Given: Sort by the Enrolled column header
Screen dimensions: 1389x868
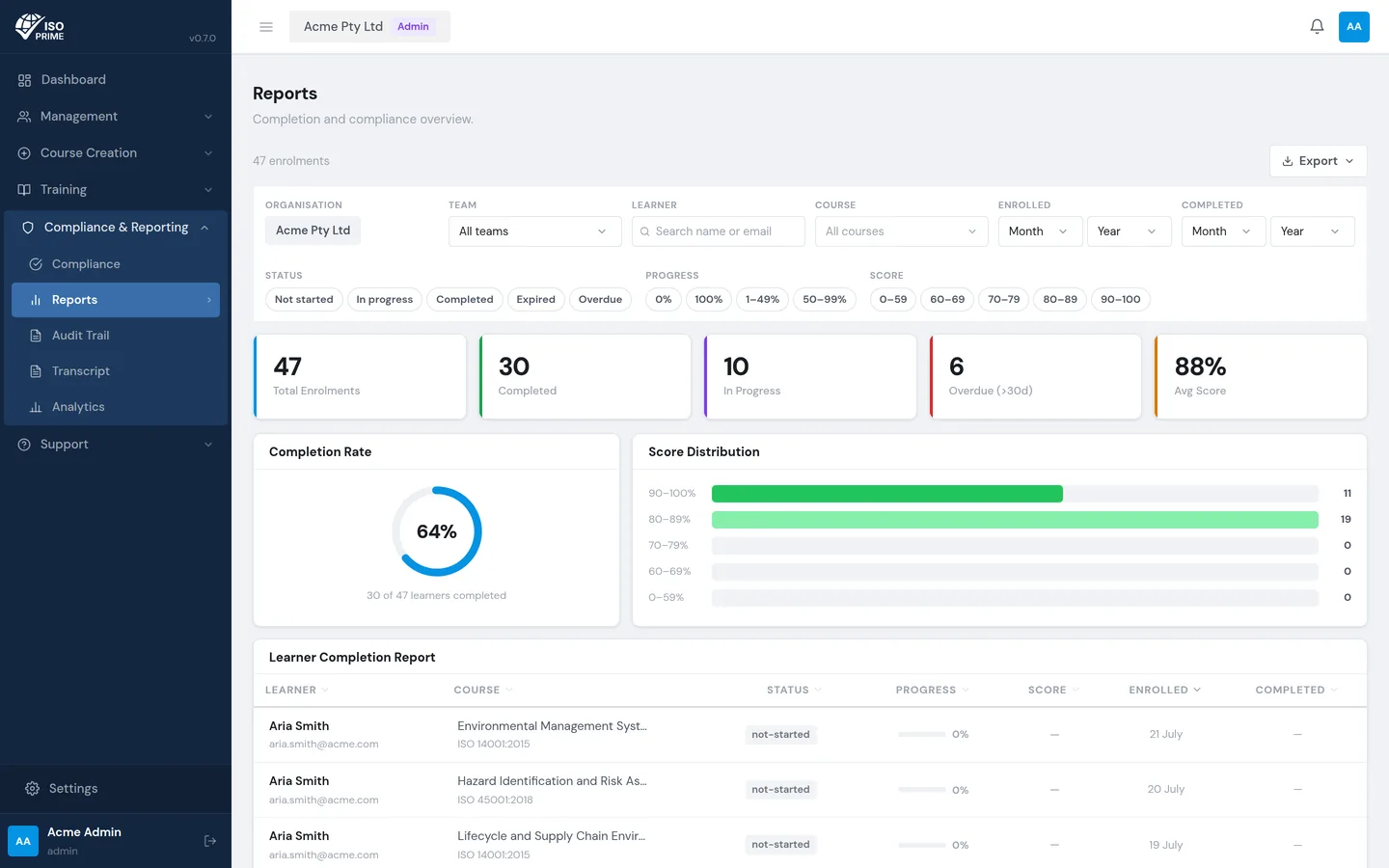Looking at the screenshot, I should point(1165,691).
